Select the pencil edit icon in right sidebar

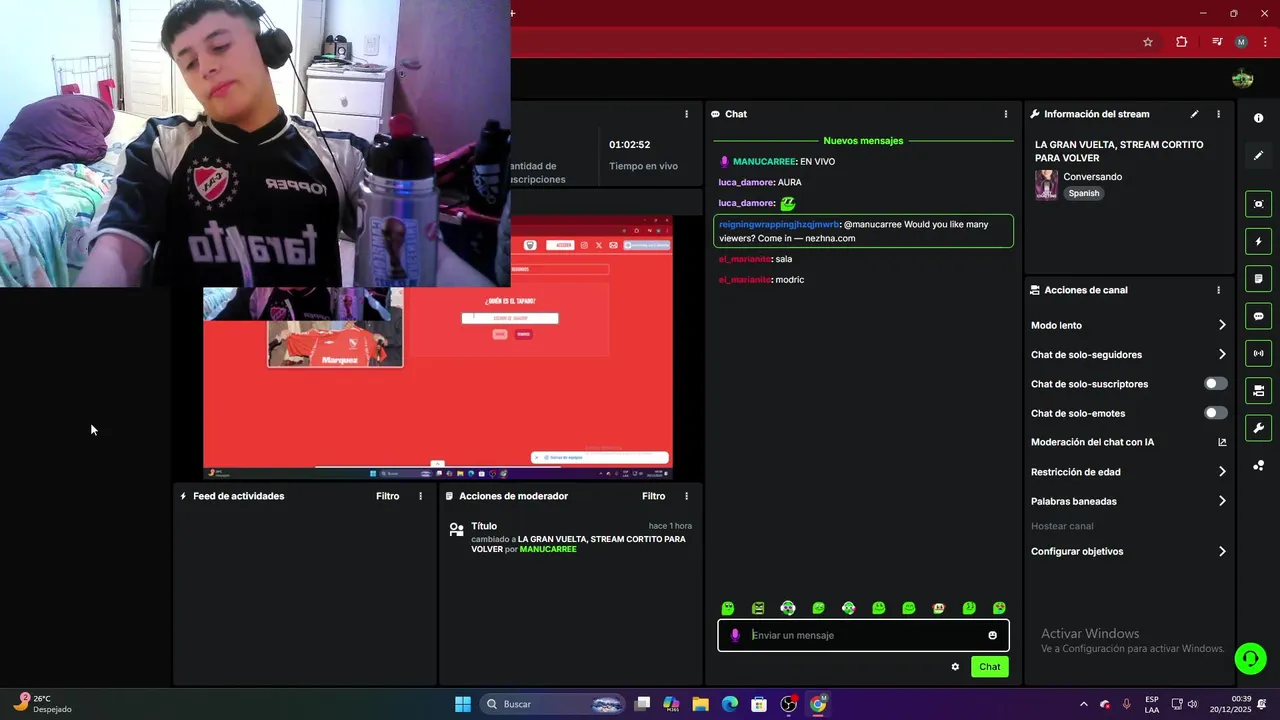coord(1258,155)
